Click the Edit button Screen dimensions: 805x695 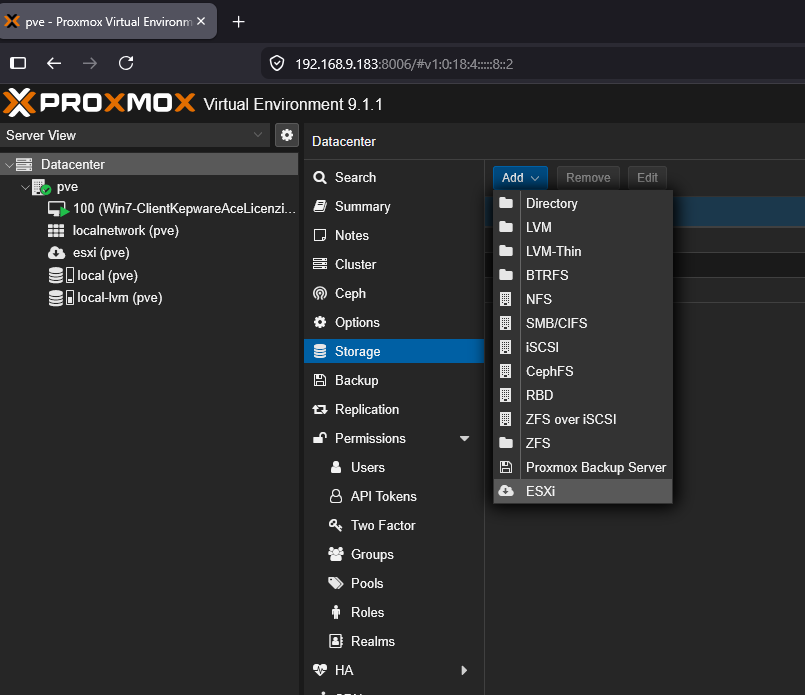point(647,178)
